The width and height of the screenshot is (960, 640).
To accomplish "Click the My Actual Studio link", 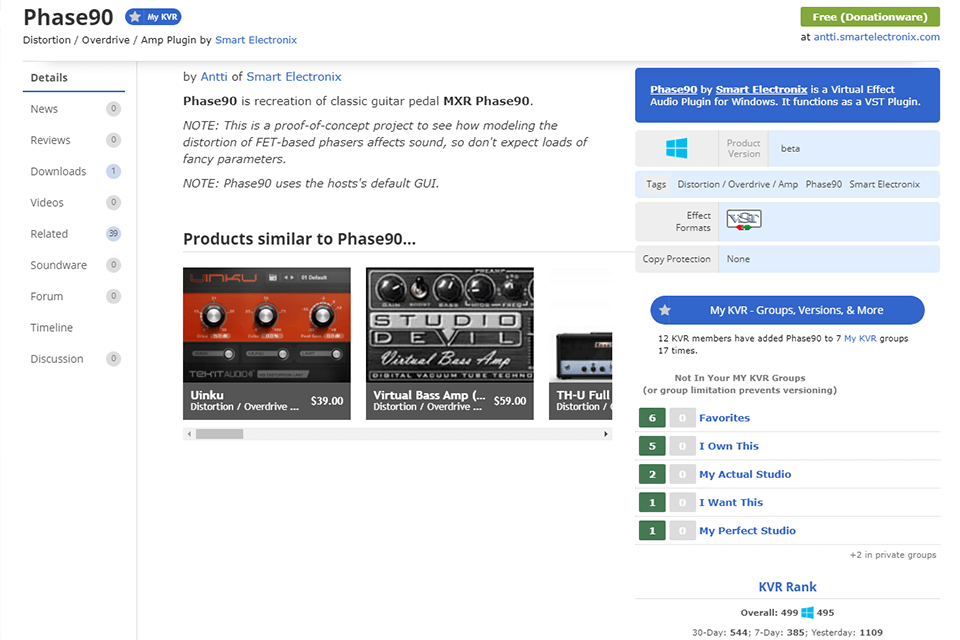I will point(744,474).
